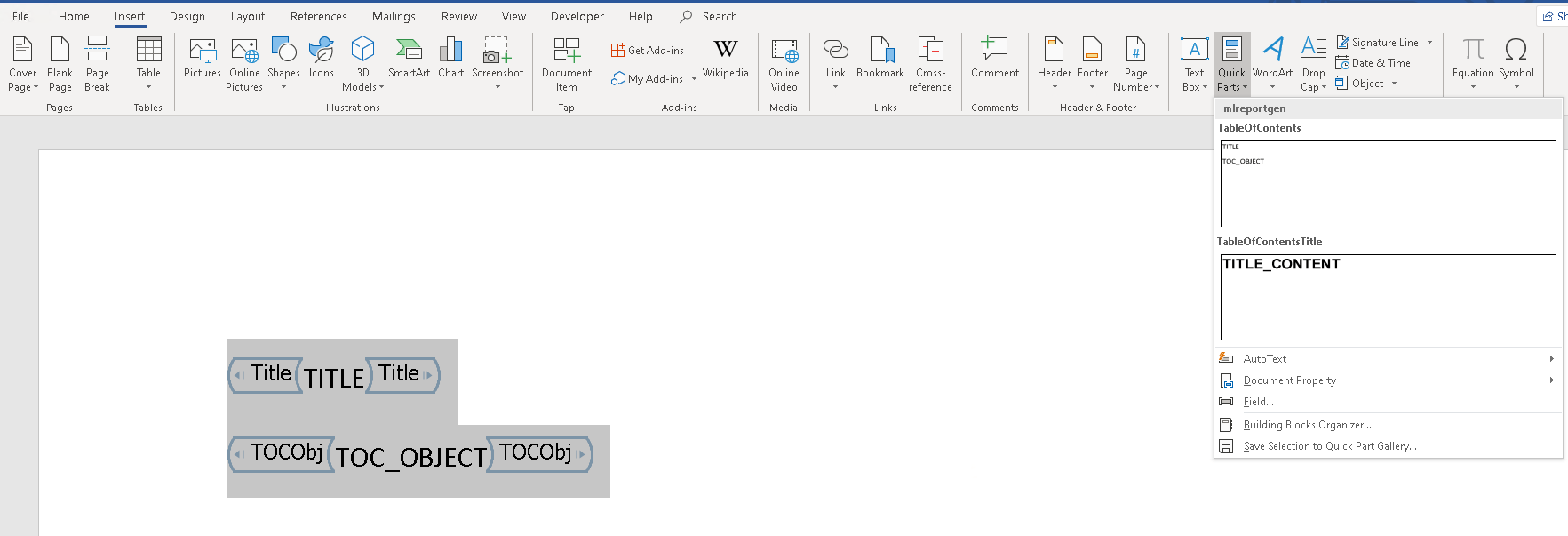This screenshot has height=536, width=1568.
Task: Choose Field... from Quick Parts menu
Action: coord(1258,402)
